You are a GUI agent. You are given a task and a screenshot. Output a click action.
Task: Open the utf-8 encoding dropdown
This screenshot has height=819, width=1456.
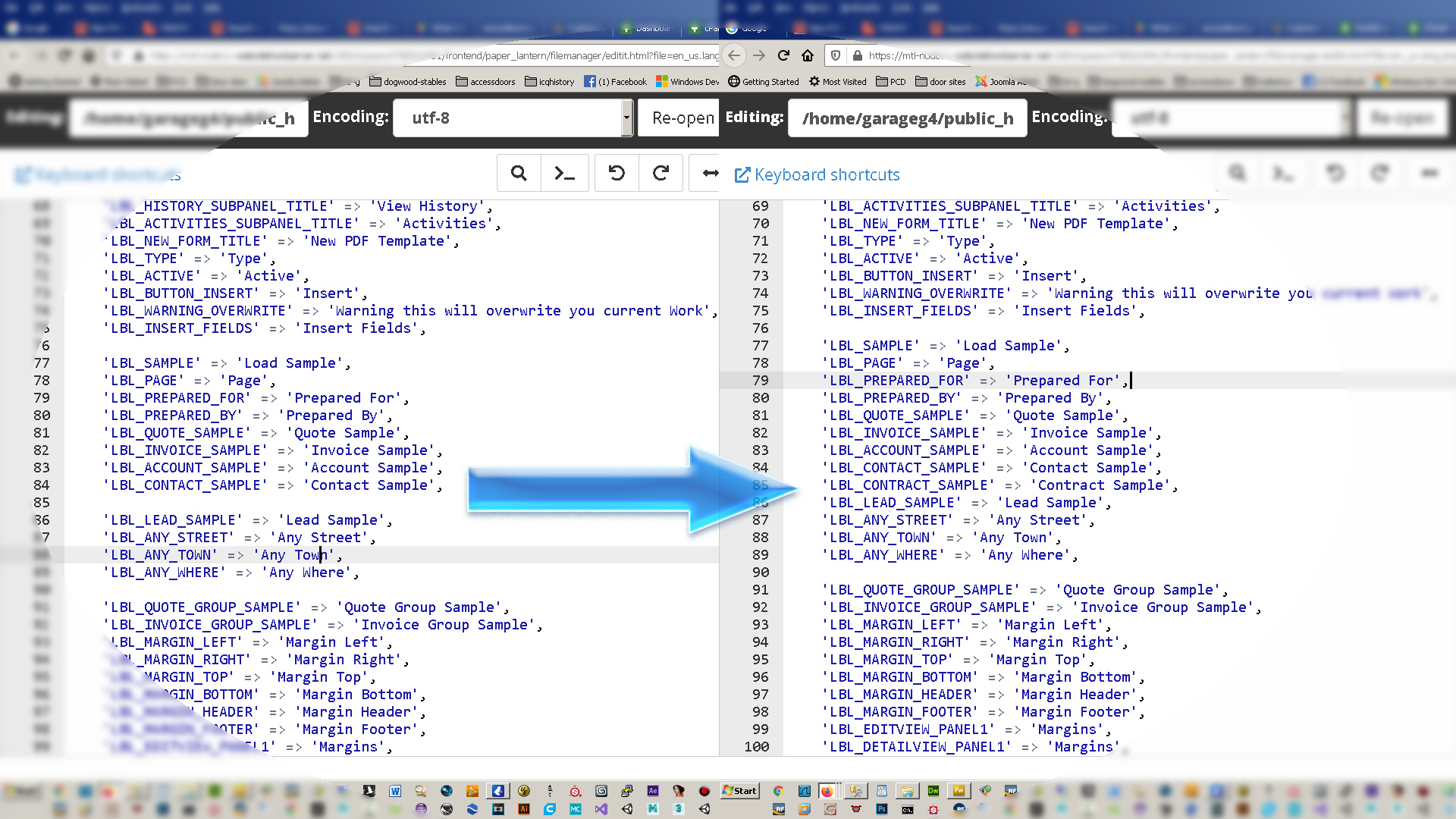pyautogui.click(x=512, y=118)
